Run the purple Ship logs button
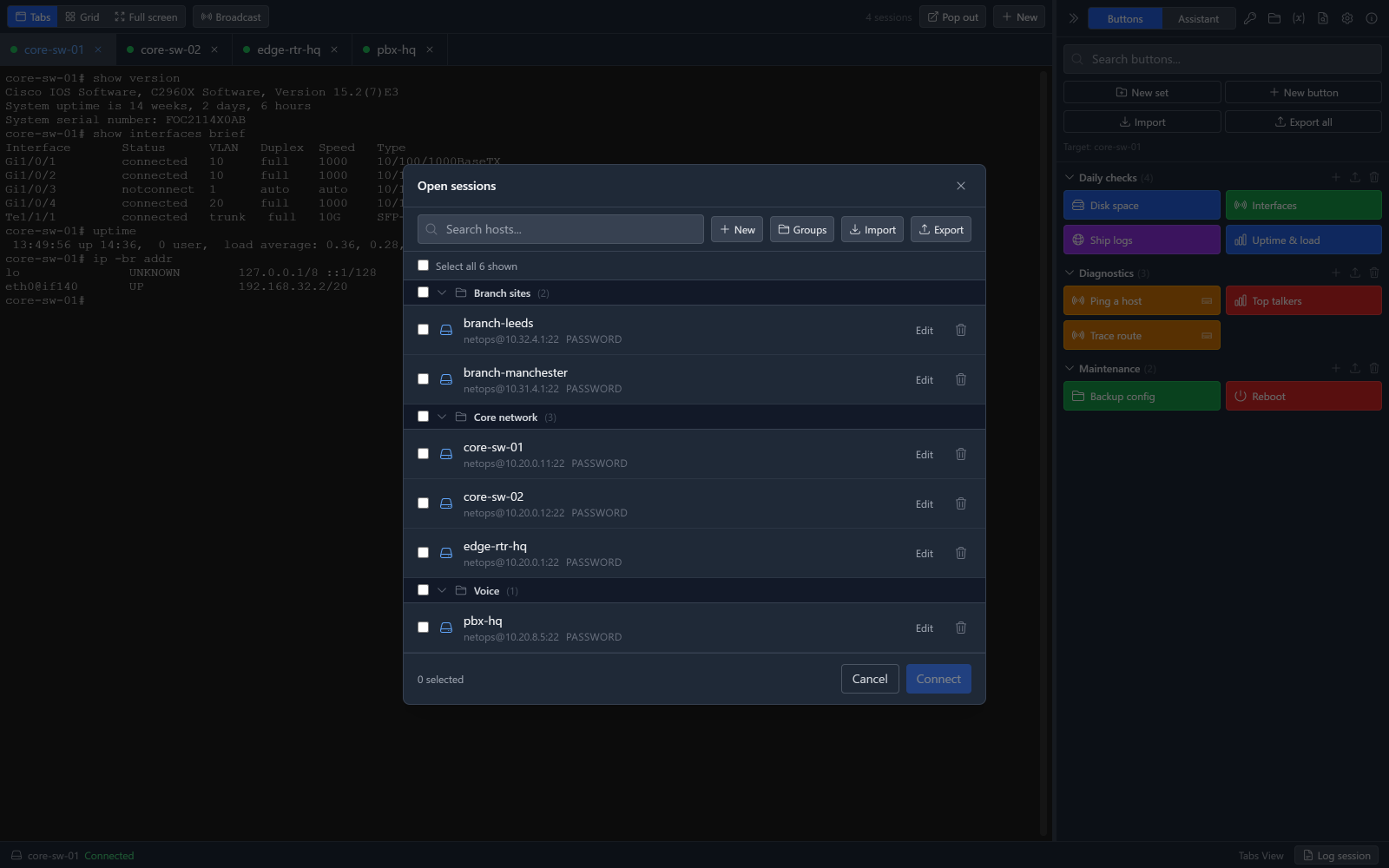1389x868 pixels. click(x=1142, y=240)
